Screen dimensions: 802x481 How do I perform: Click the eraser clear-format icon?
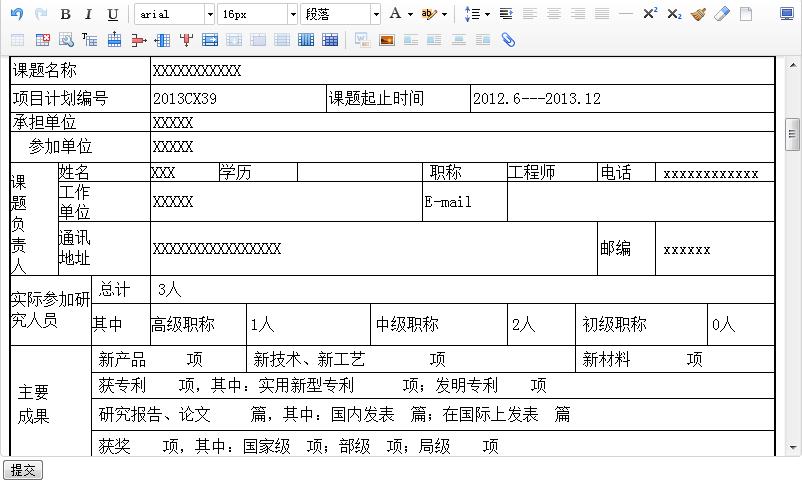coord(722,14)
